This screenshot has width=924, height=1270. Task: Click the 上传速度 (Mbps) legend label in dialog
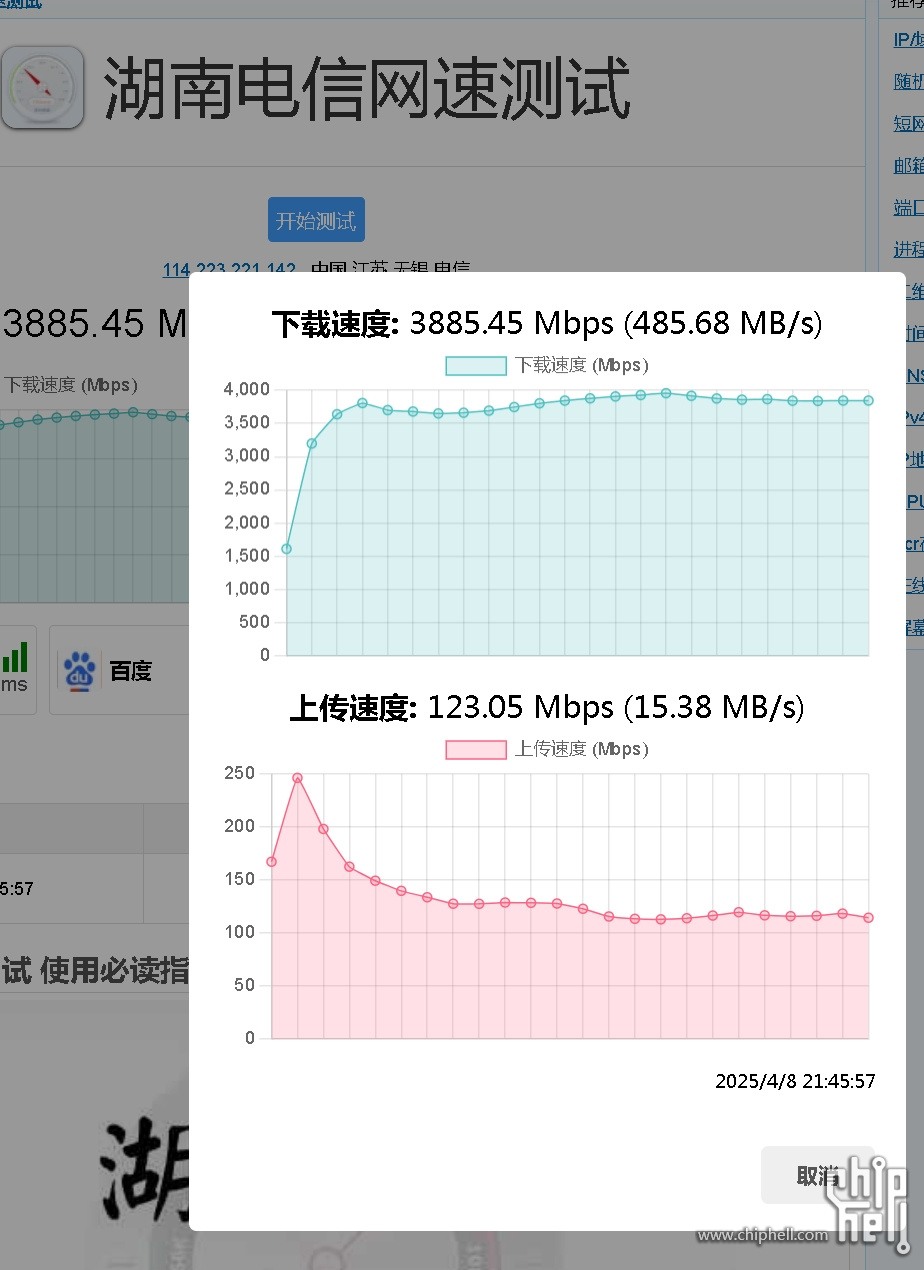click(x=581, y=749)
